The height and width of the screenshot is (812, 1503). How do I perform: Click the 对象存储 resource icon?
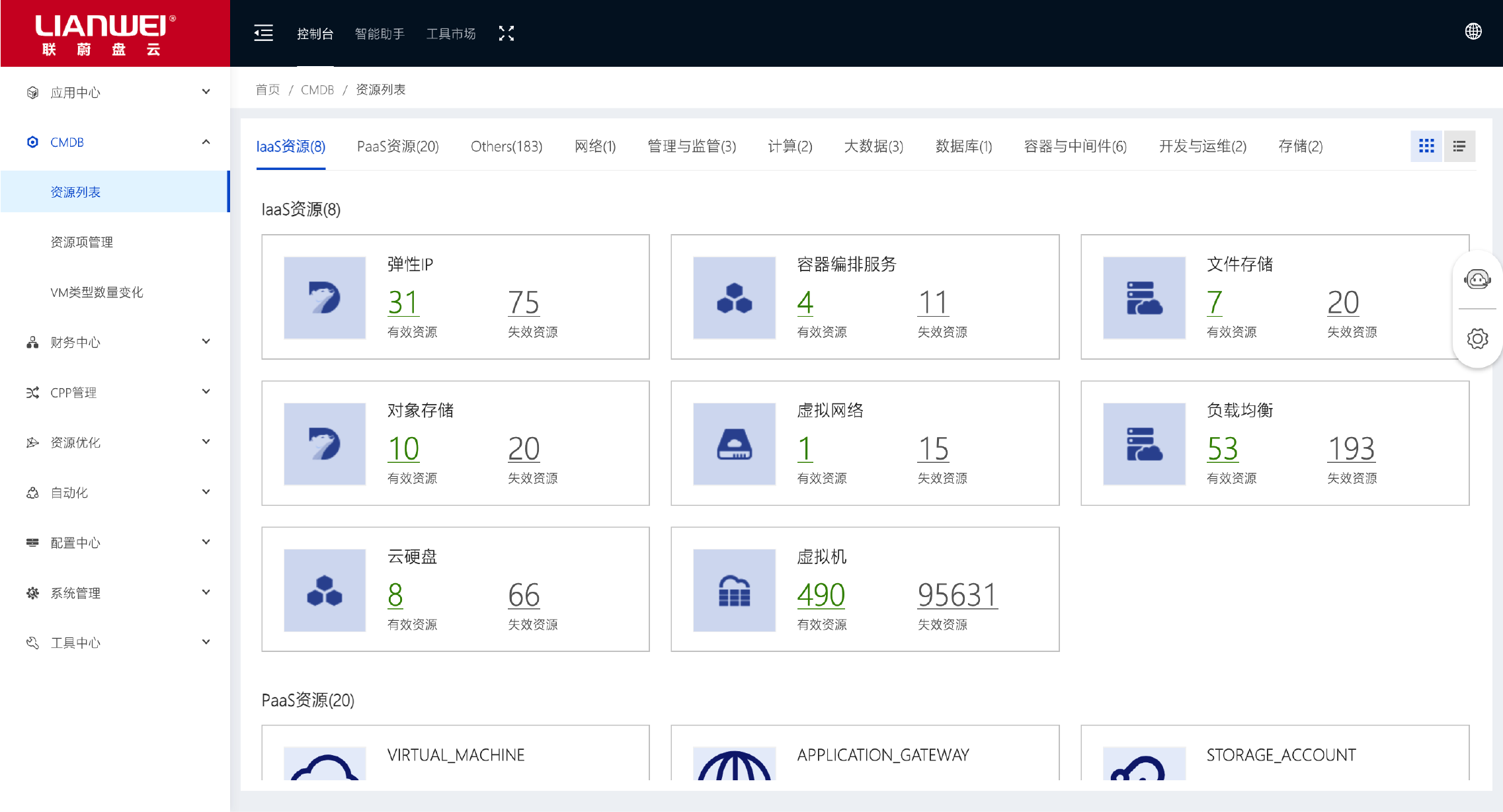point(325,444)
